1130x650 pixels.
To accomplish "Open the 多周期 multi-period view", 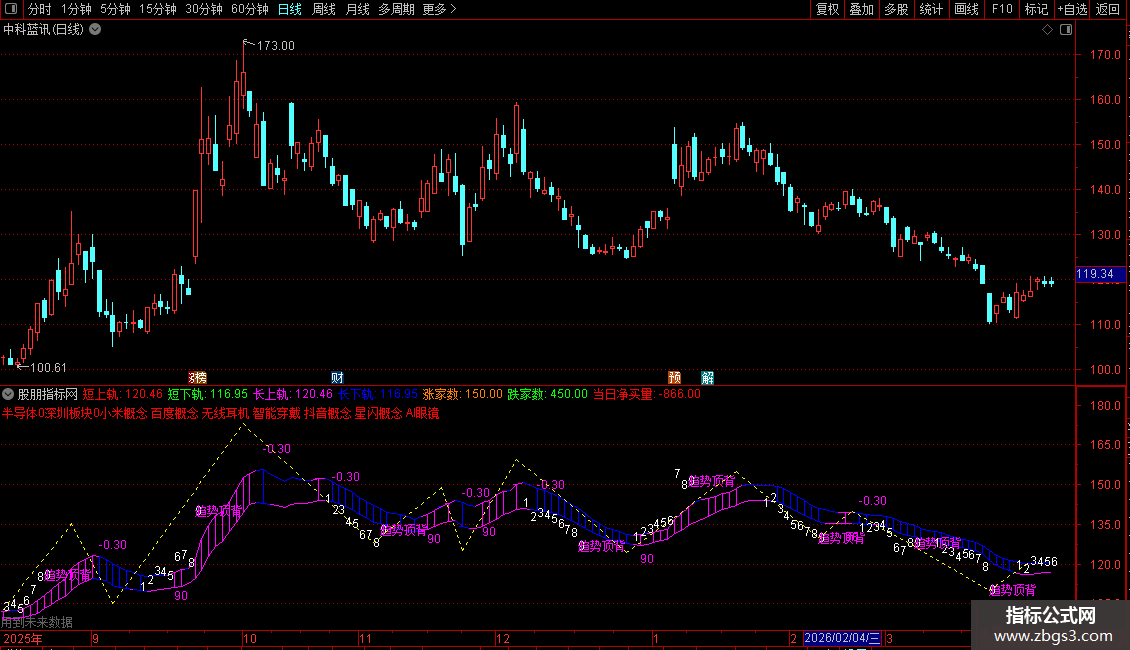I will point(396,9).
